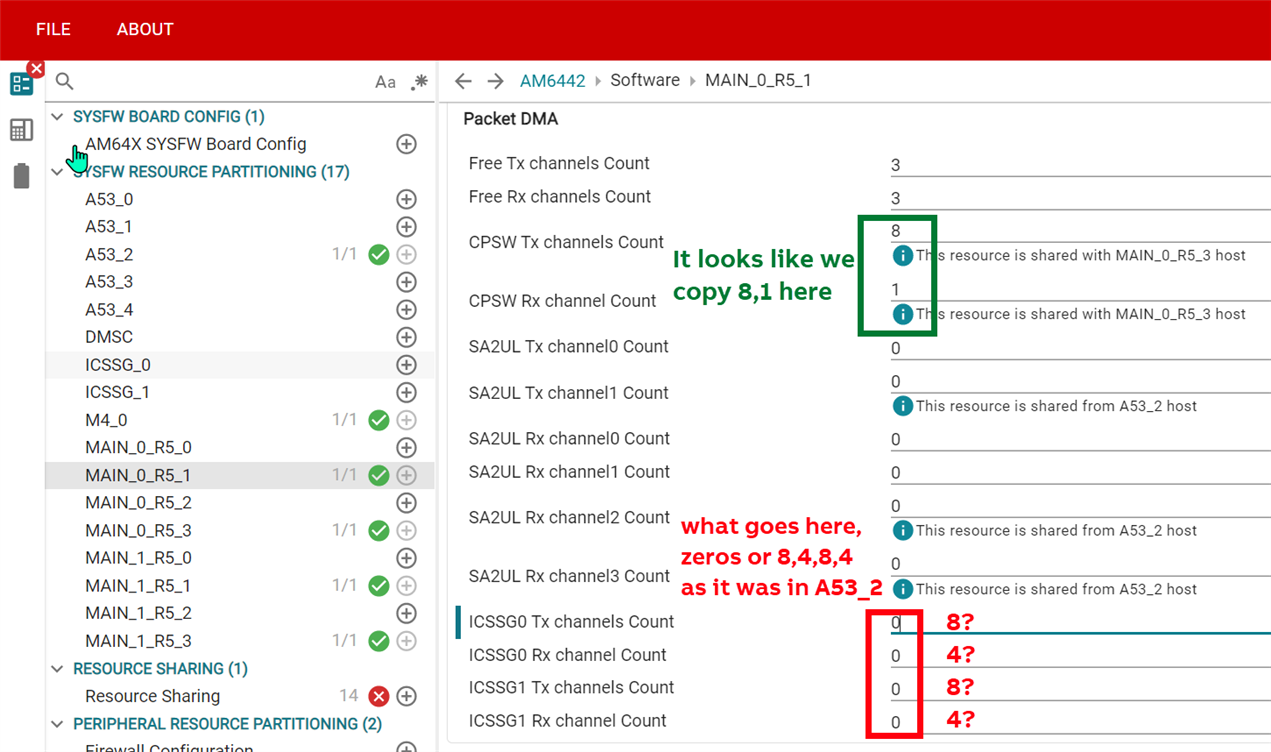The height and width of the screenshot is (752, 1271).
Task: Open the ABOUT menu
Action: [145, 29]
